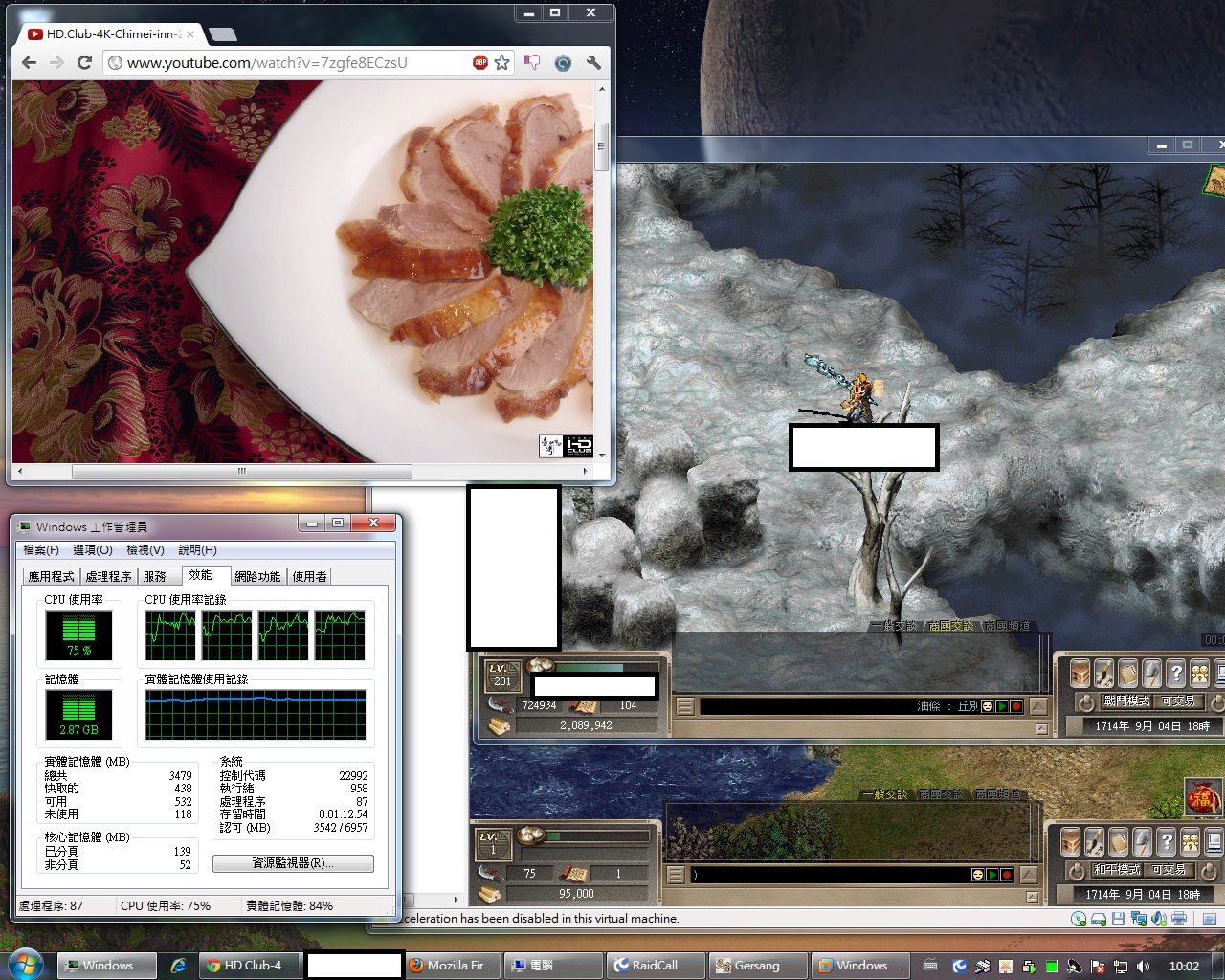Switch to the 處理程序 tab in Task Manager
The width and height of the screenshot is (1225, 980).
pos(108,576)
